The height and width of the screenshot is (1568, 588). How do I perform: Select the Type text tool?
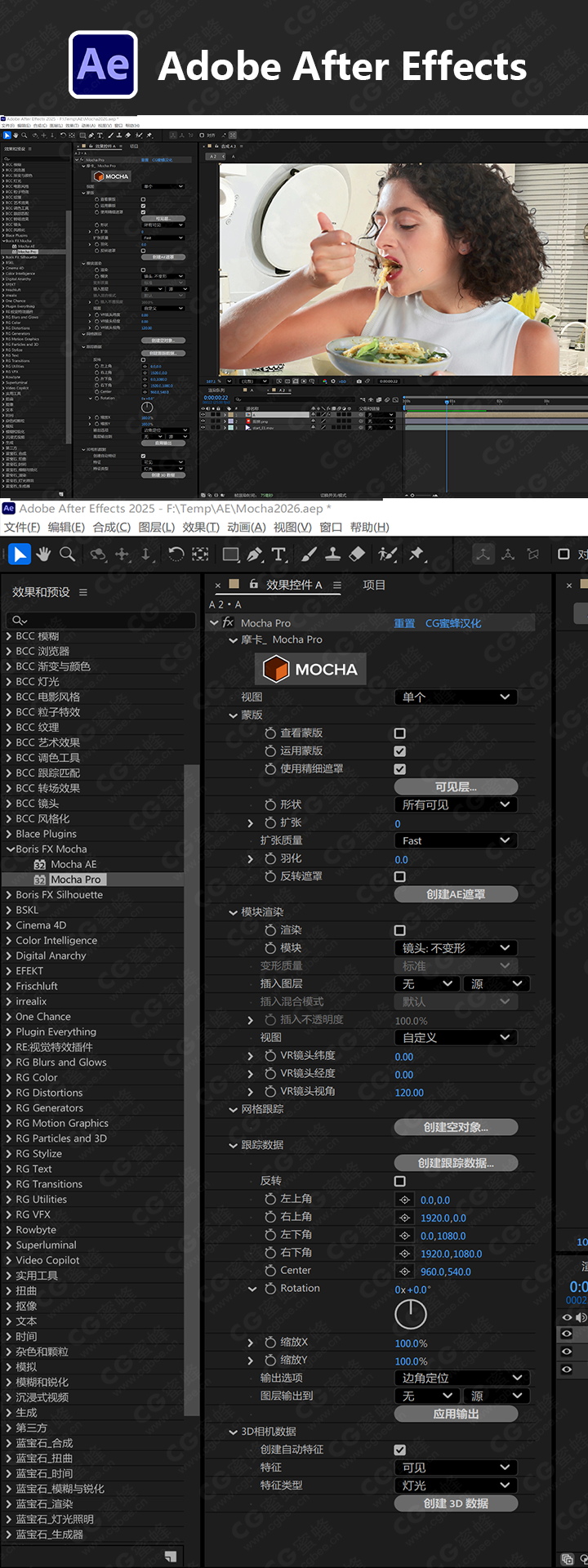click(278, 555)
